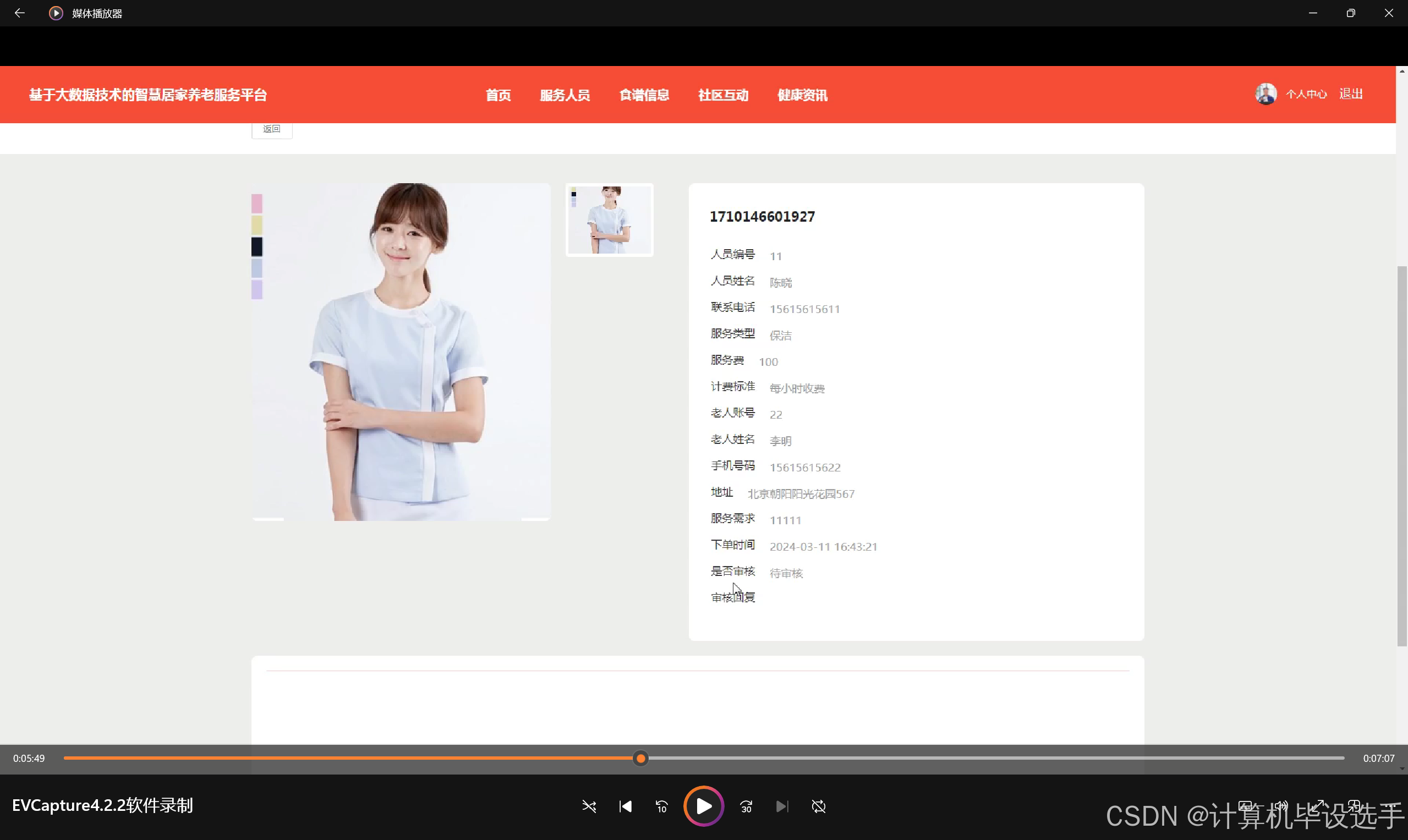Switch to mini player view
This screenshot has width=1408, height=840.
1354,806
